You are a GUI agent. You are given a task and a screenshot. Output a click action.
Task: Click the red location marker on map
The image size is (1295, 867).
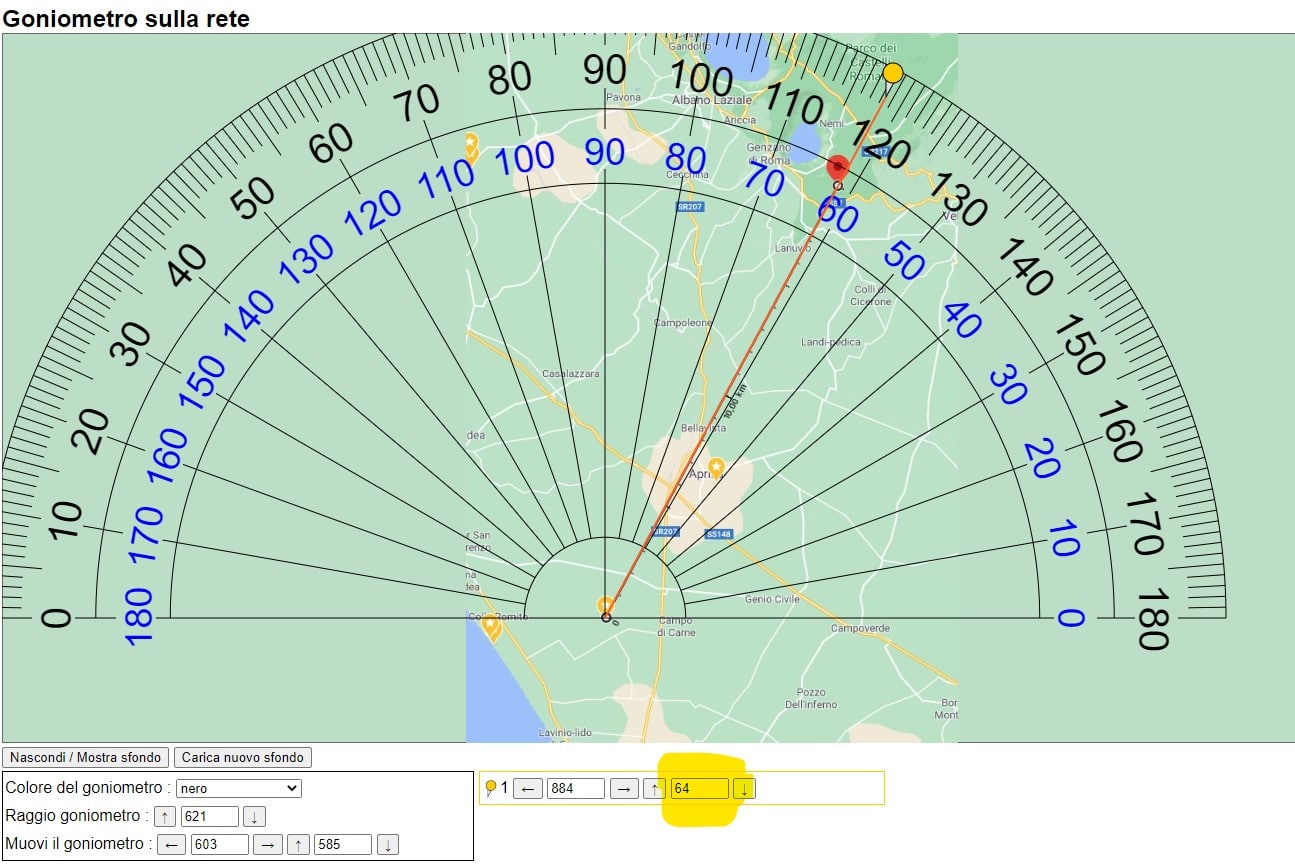[x=839, y=167]
